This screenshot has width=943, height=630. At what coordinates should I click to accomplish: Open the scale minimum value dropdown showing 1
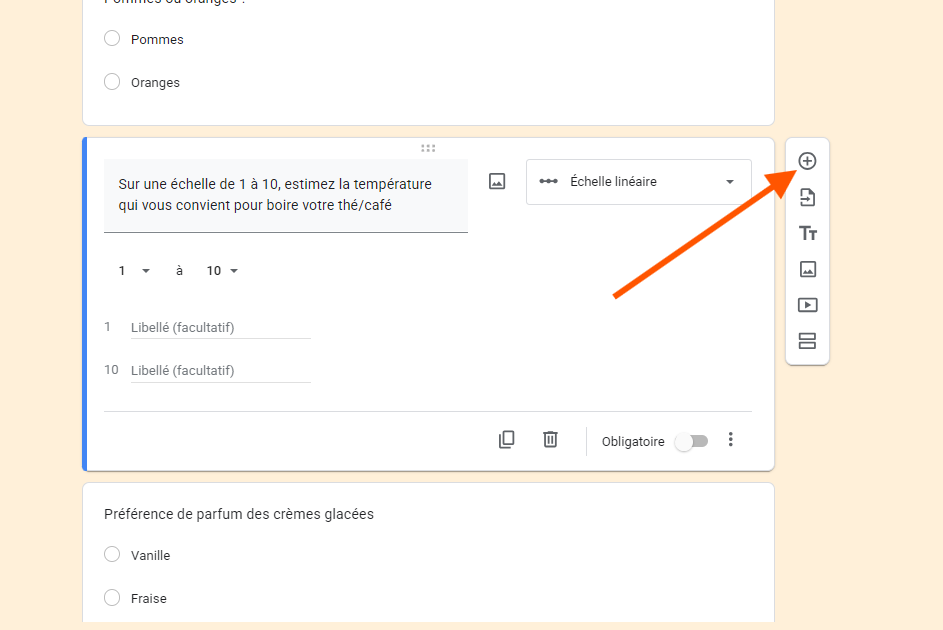tap(134, 271)
